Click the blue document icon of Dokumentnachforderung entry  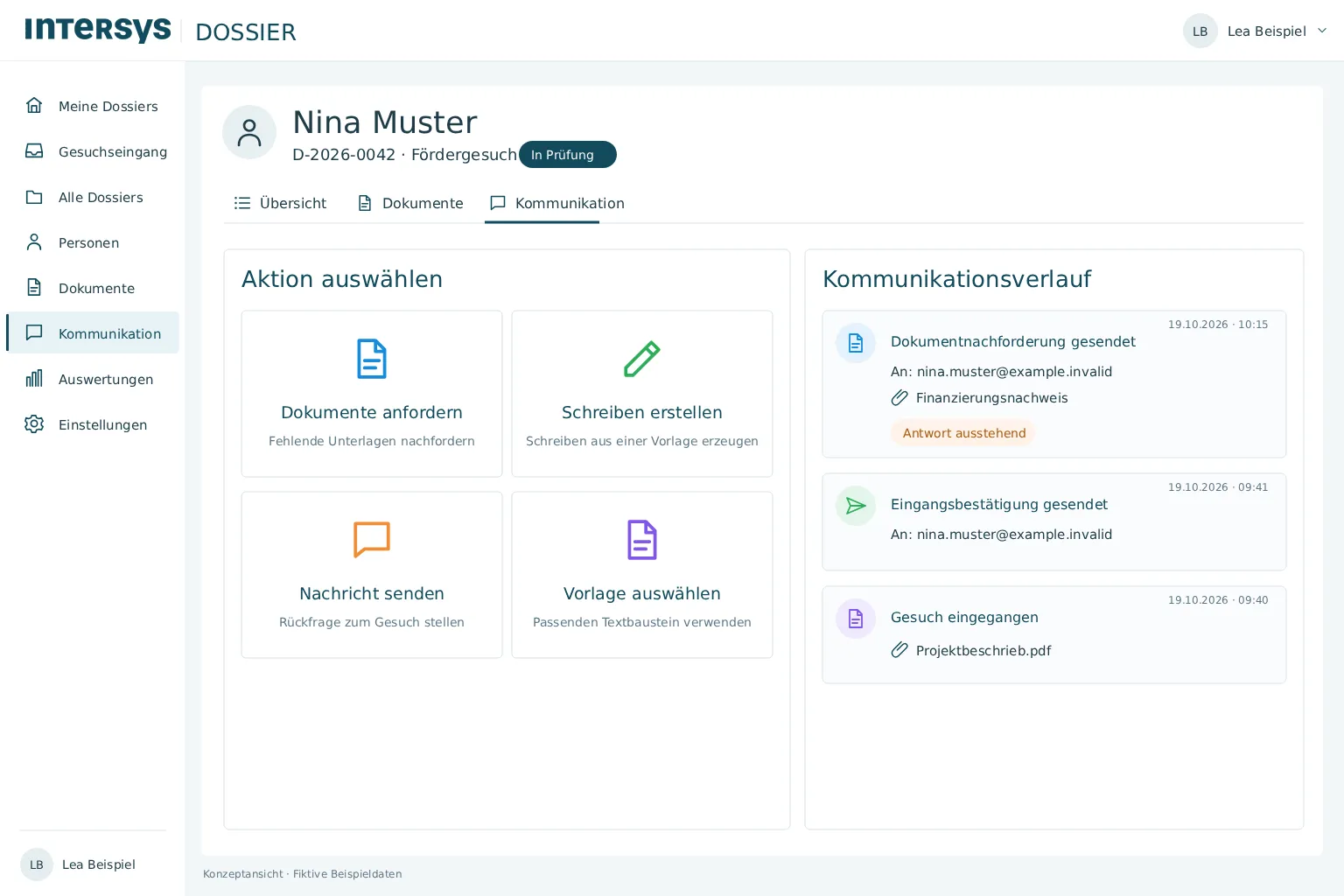coord(856,343)
